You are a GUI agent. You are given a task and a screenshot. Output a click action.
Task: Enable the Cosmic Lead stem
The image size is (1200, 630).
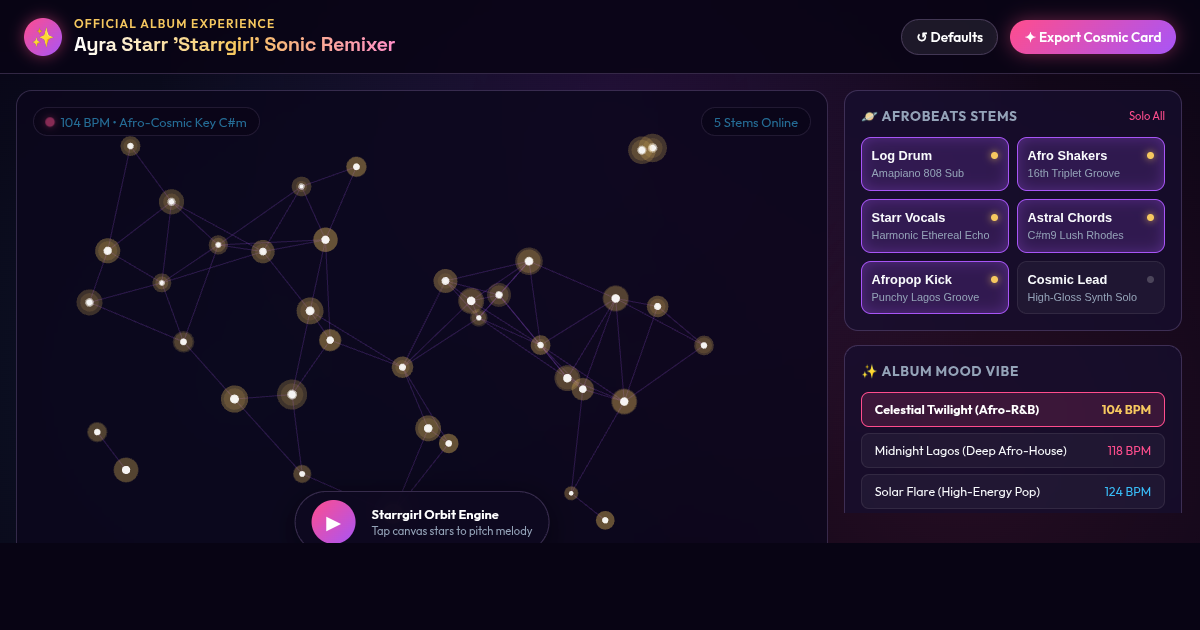pyautogui.click(x=1091, y=288)
